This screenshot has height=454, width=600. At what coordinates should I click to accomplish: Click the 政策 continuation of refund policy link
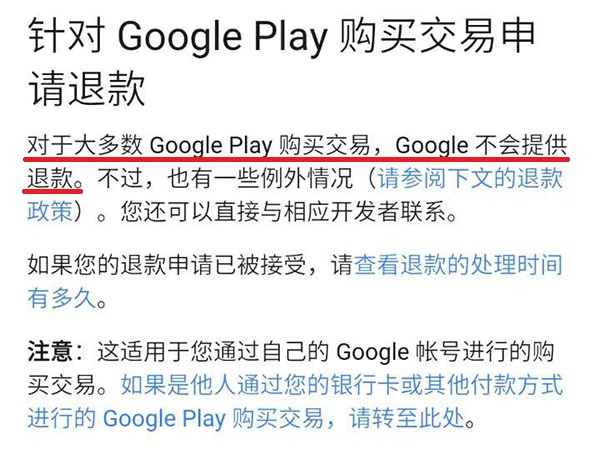(x=50, y=211)
